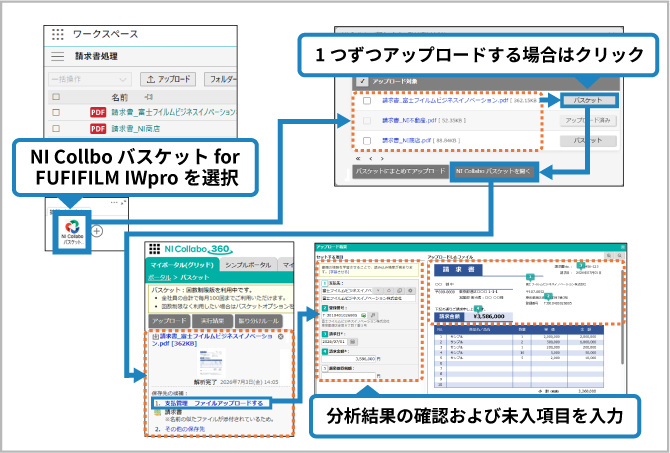Screen dimensions: 670x453
Task: Open the workspace app grid icon
Action: point(58,34)
